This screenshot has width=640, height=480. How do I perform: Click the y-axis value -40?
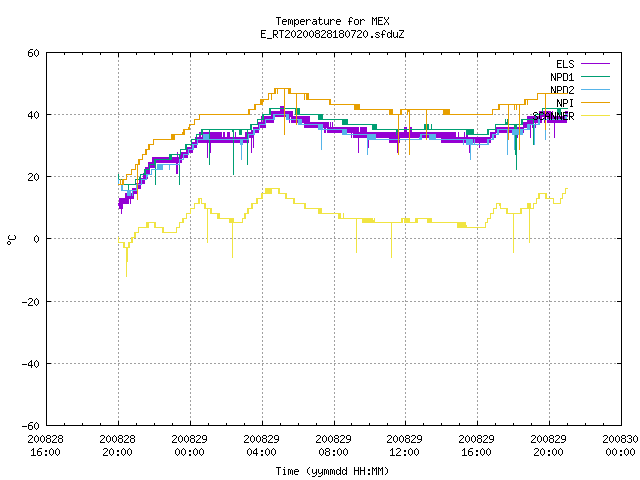(31, 364)
